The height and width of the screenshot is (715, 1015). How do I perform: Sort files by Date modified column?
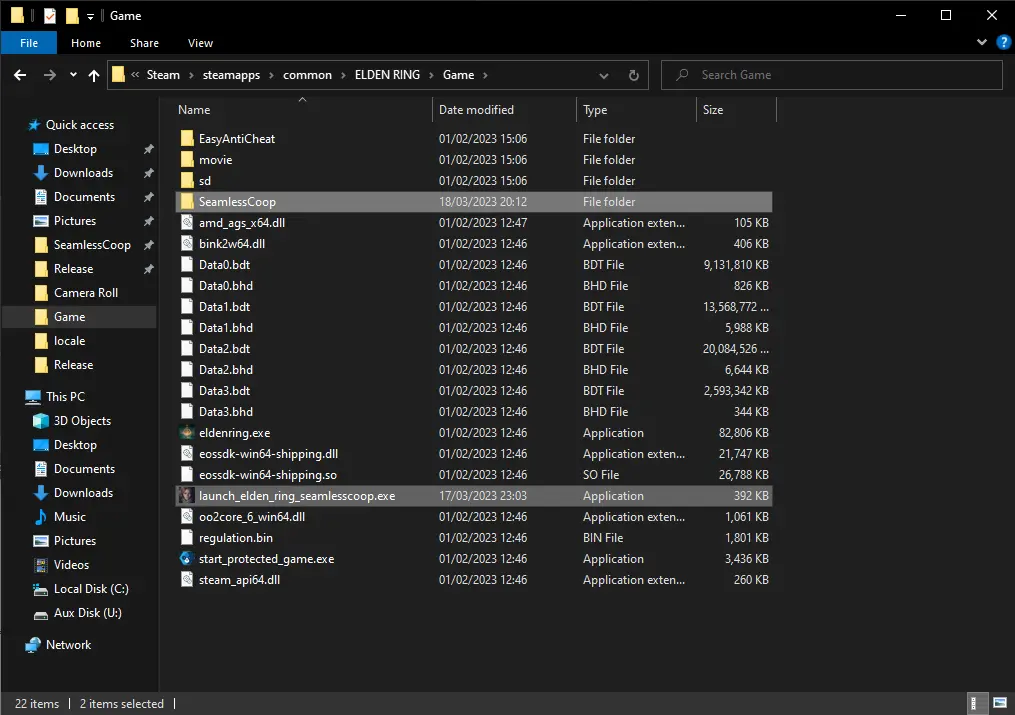point(476,110)
